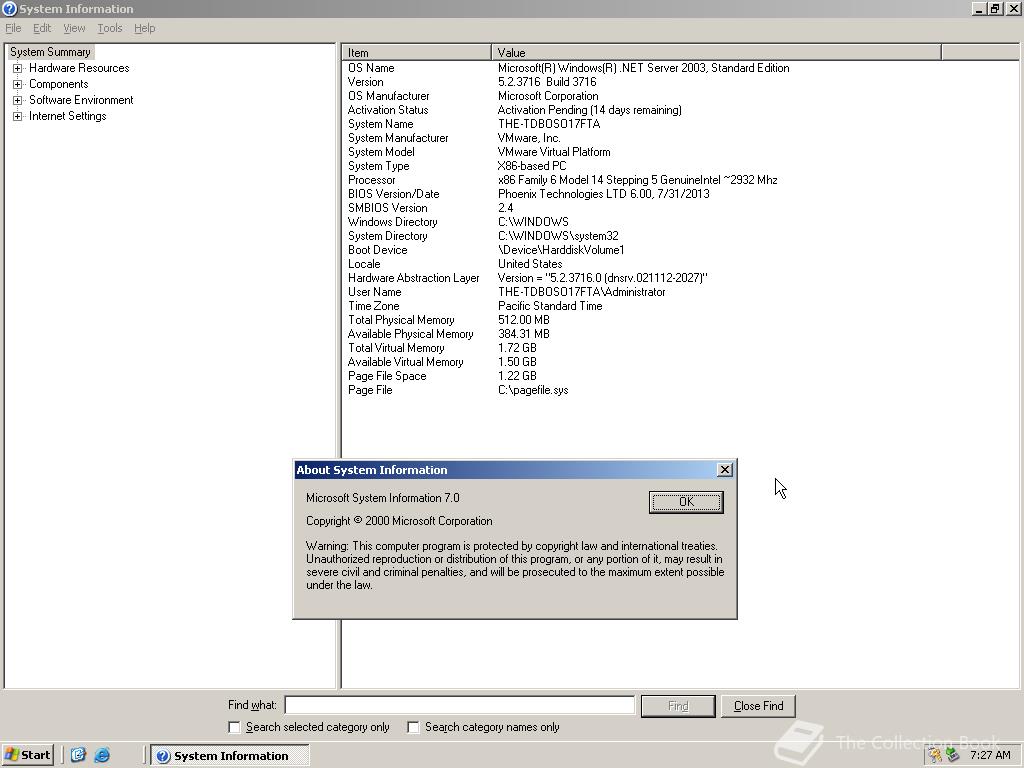Click the Find button
Viewport: 1024px width, 768px height.
[678, 706]
